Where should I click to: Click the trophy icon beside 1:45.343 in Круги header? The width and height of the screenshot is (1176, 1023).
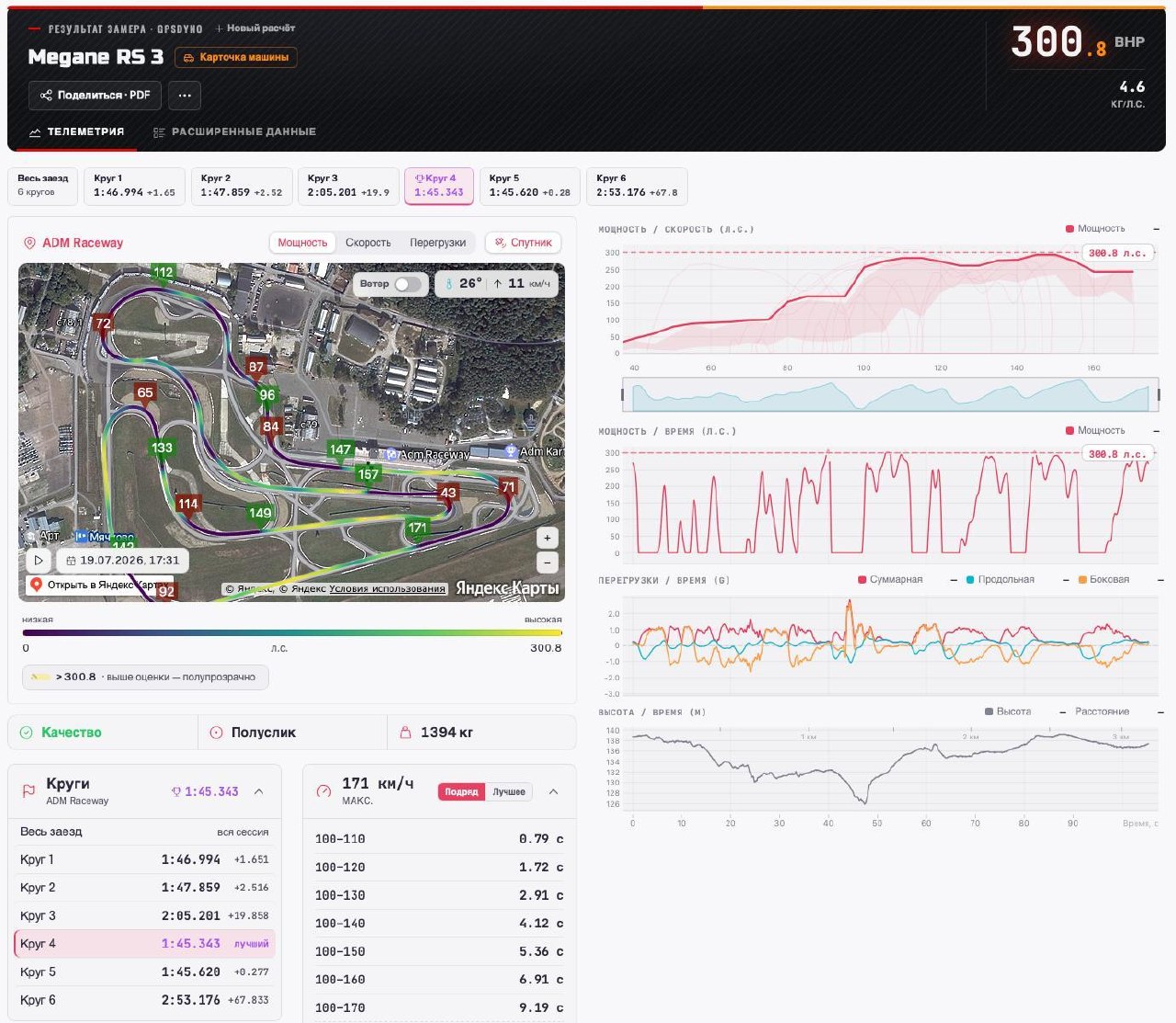176,791
